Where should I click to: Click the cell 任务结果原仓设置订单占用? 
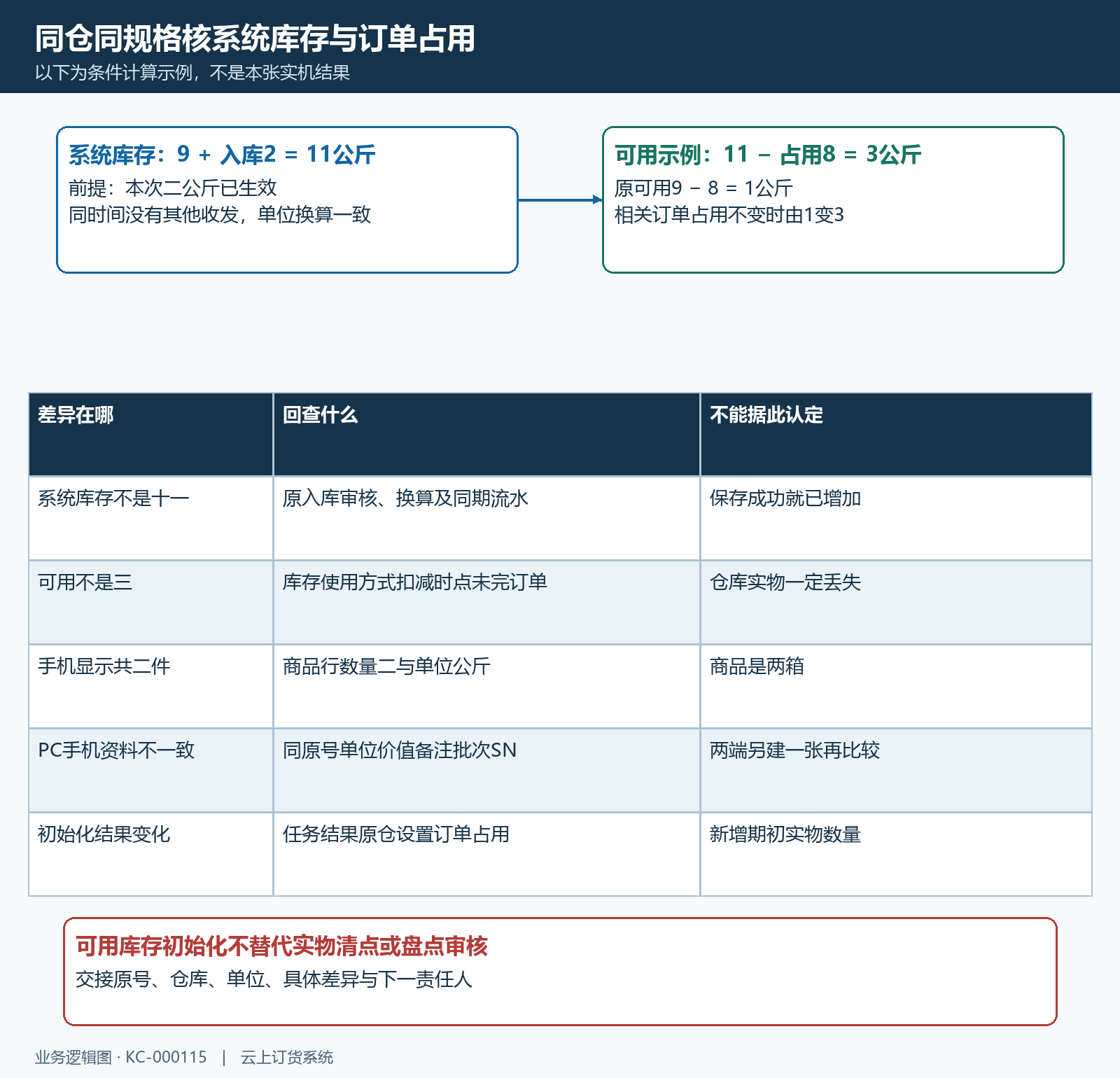tap(486, 854)
